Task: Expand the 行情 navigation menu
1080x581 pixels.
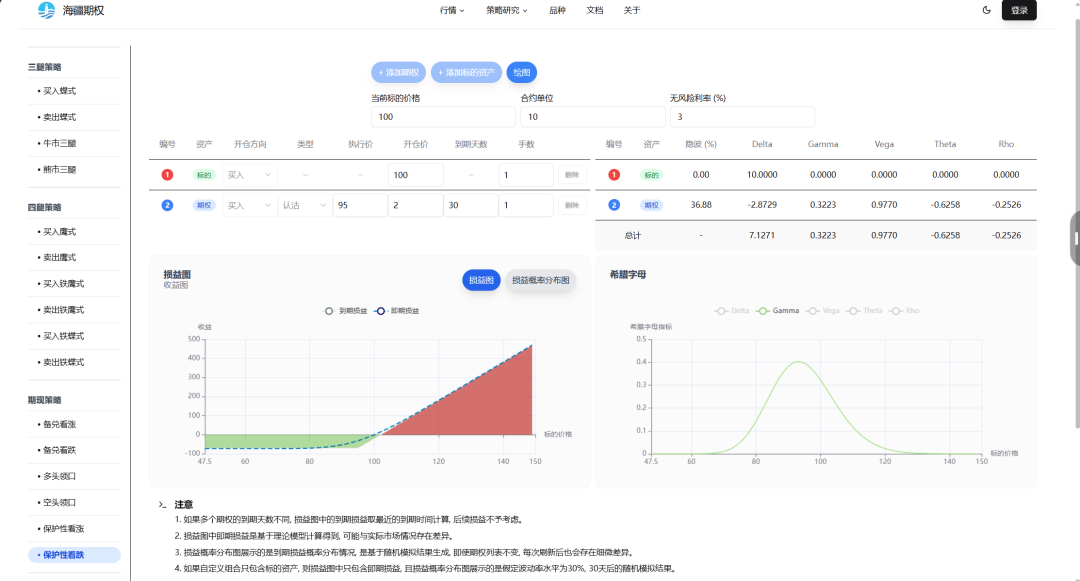Action: click(452, 10)
